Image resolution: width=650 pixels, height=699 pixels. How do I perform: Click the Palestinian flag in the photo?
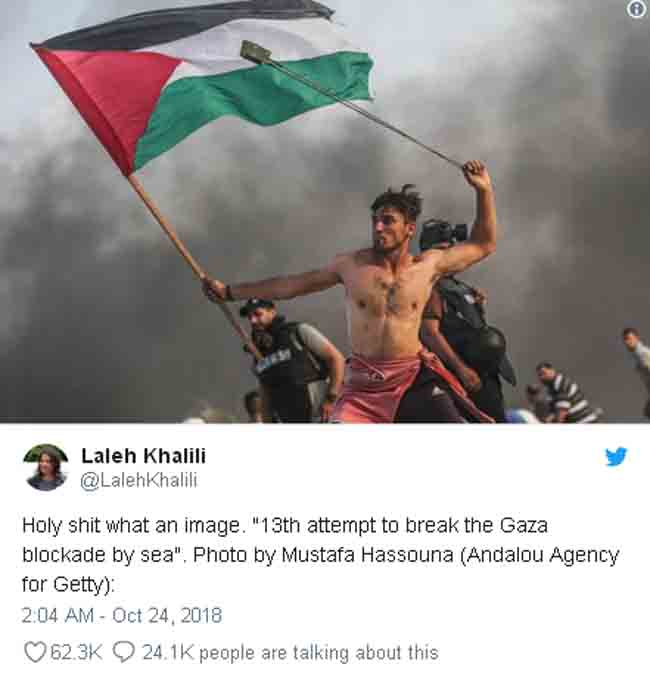click(201, 87)
